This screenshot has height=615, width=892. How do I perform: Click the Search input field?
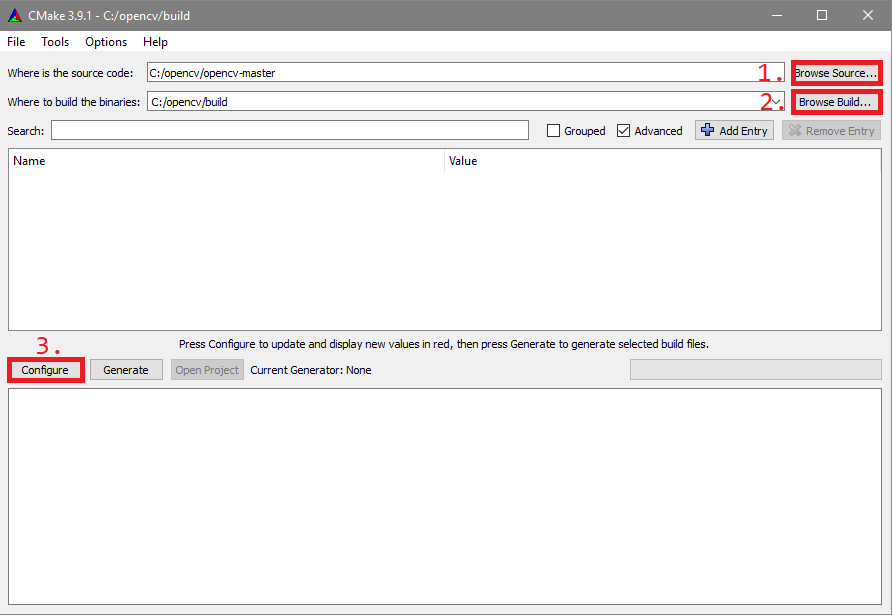290,130
